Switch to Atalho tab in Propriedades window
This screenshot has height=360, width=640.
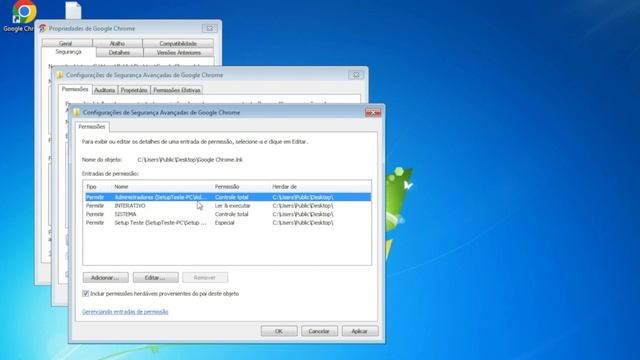[x=117, y=43]
